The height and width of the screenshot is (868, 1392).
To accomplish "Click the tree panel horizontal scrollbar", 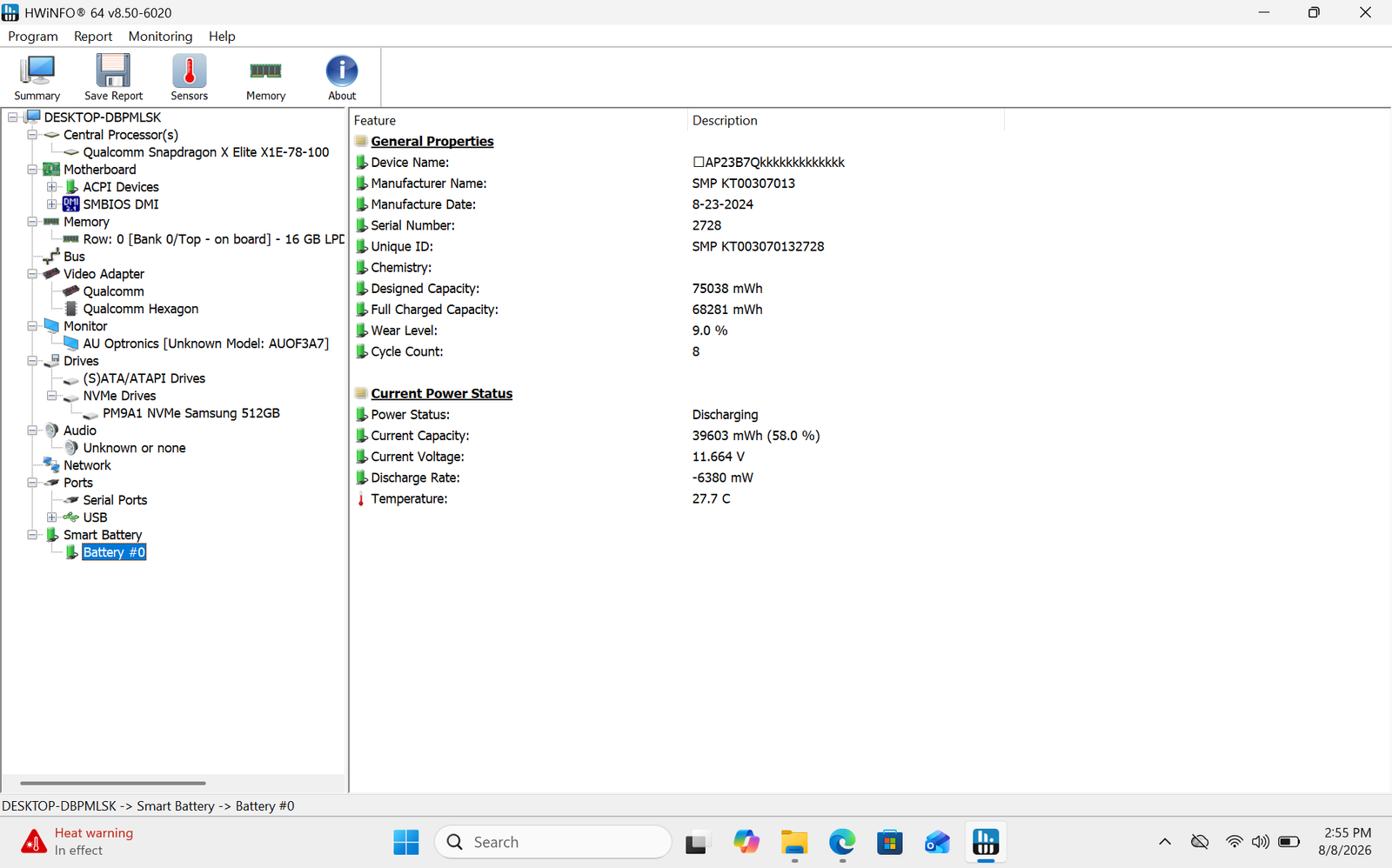I will click(x=113, y=783).
